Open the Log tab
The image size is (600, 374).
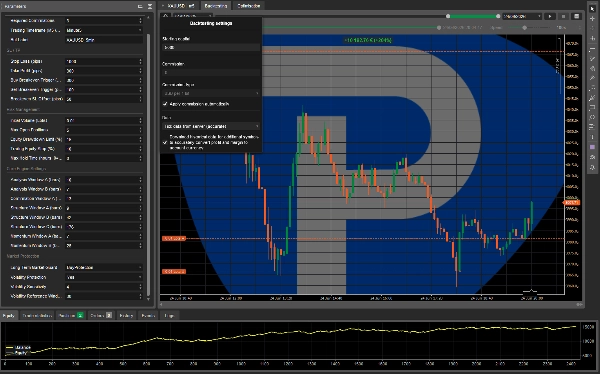pos(169,315)
